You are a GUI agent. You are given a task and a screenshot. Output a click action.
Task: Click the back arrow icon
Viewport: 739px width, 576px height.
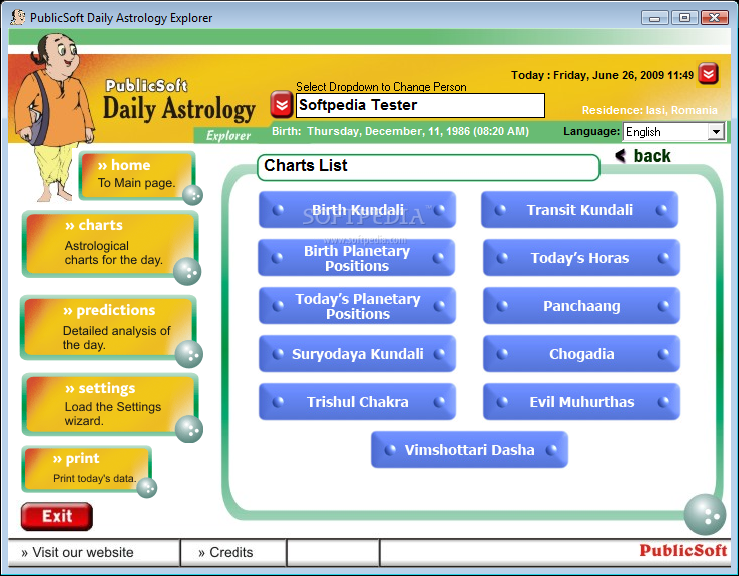click(x=621, y=156)
